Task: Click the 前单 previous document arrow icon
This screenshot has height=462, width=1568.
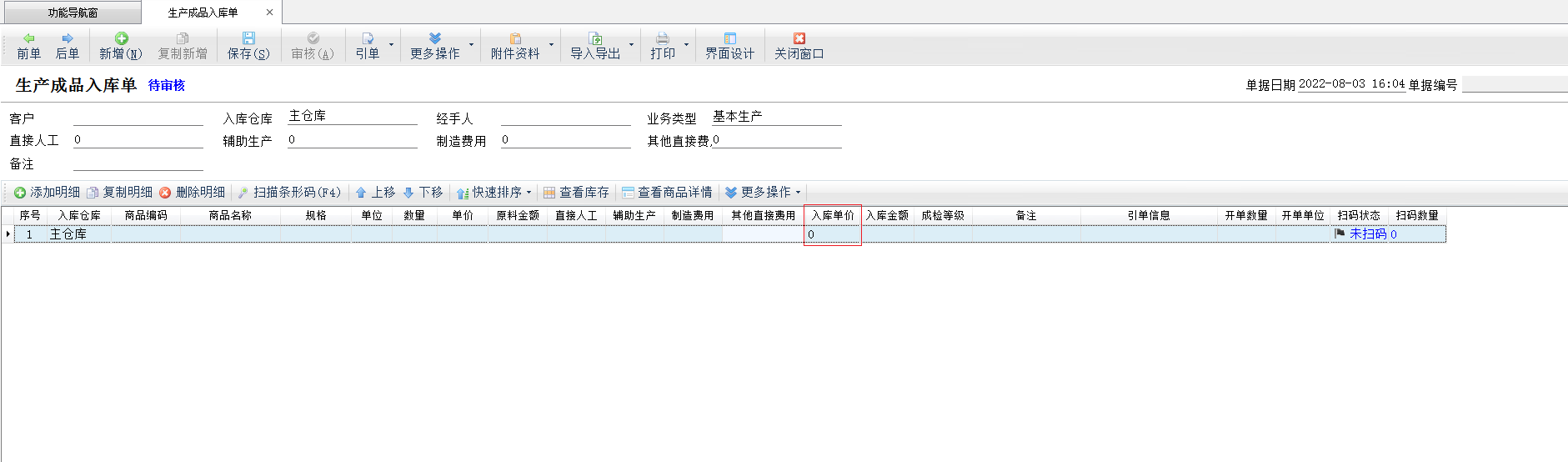Action: pos(28,38)
